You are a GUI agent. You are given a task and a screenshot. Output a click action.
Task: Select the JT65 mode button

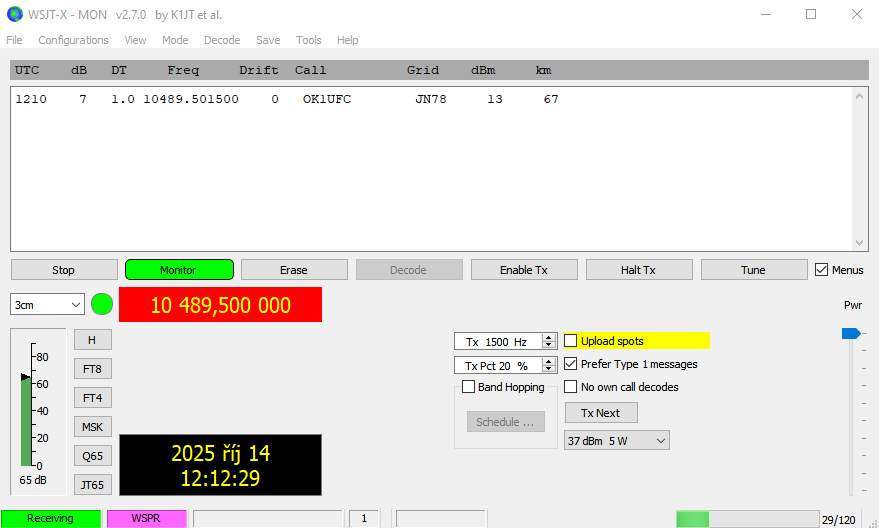92,485
